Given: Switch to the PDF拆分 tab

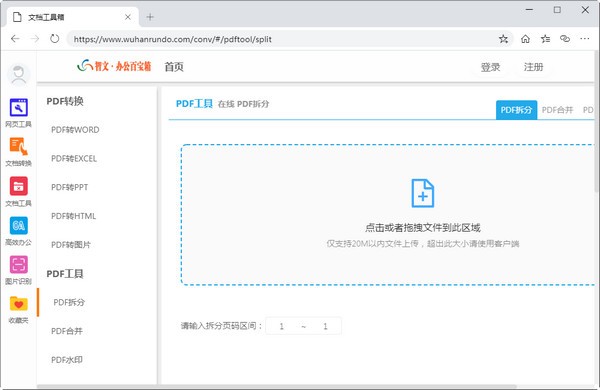Looking at the screenshot, I should [516, 110].
